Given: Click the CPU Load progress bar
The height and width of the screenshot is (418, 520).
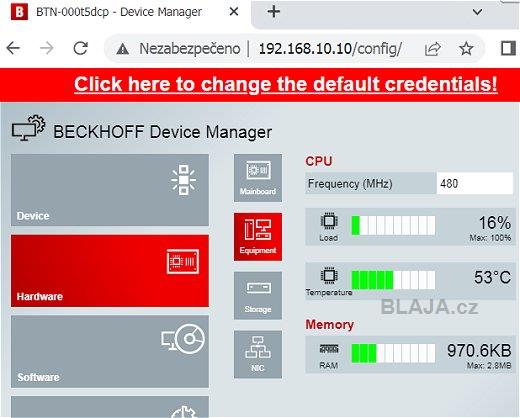Looking at the screenshot, I should click(x=393, y=225).
